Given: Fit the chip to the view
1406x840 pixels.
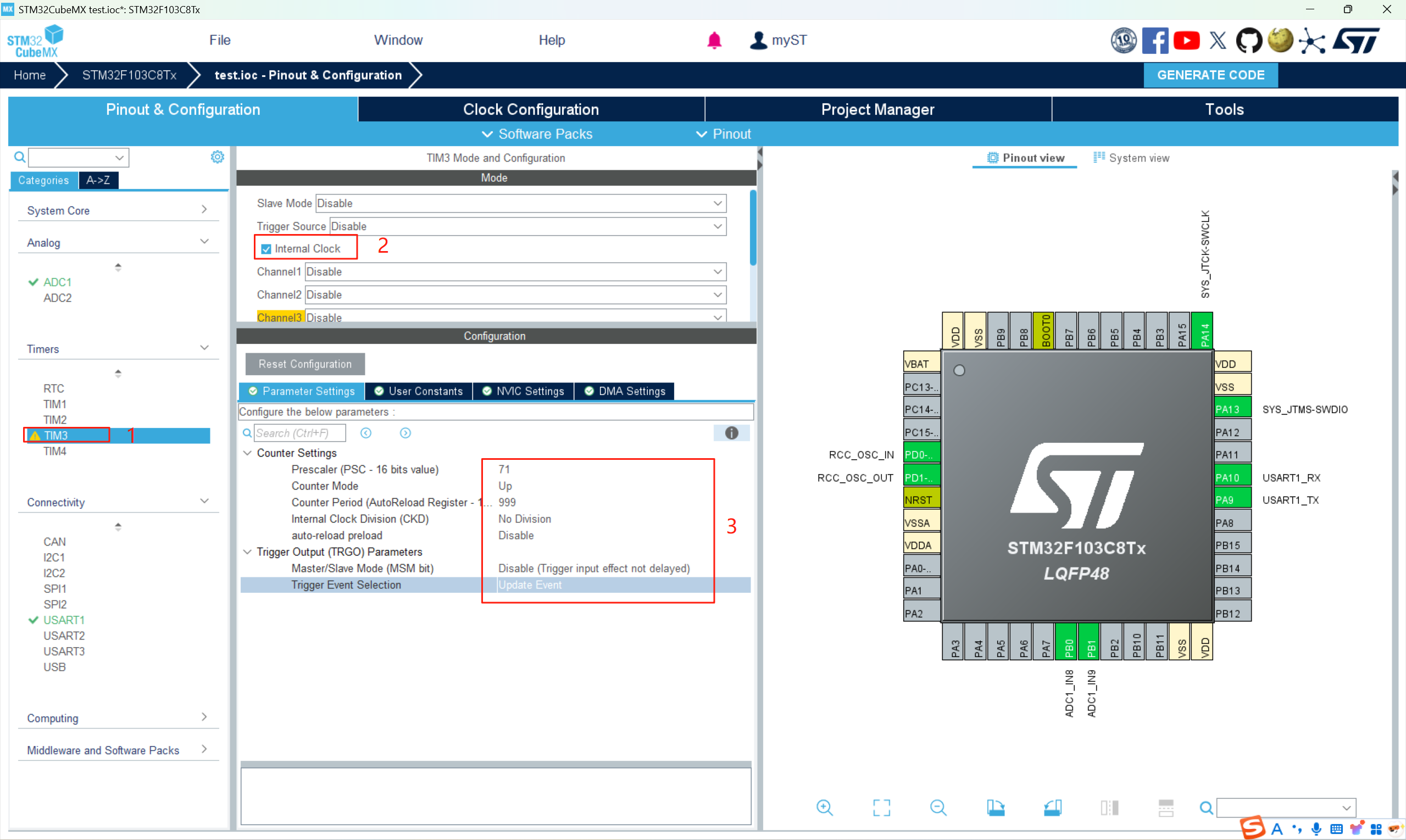Looking at the screenshot, I should 881,808.
